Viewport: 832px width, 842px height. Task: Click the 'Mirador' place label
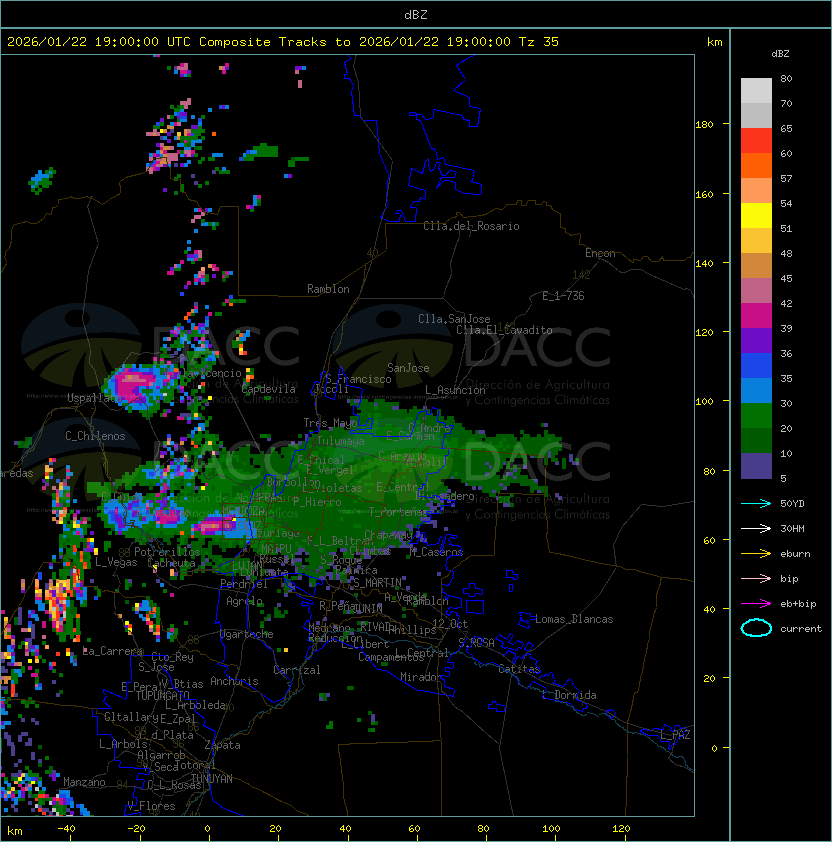point(421,677)
